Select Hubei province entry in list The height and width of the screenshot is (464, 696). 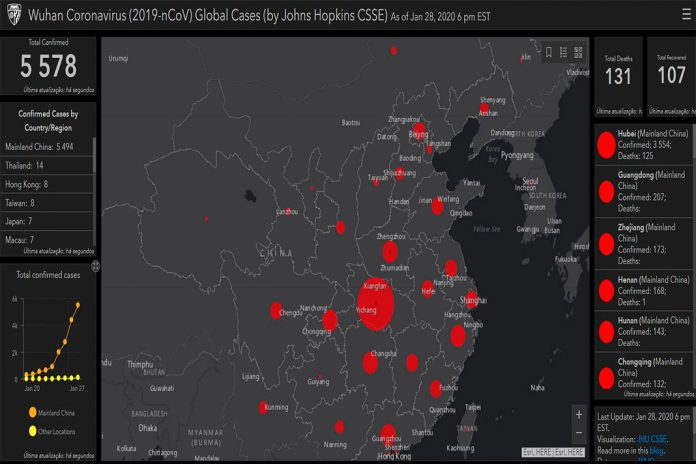tap(643, 145)
